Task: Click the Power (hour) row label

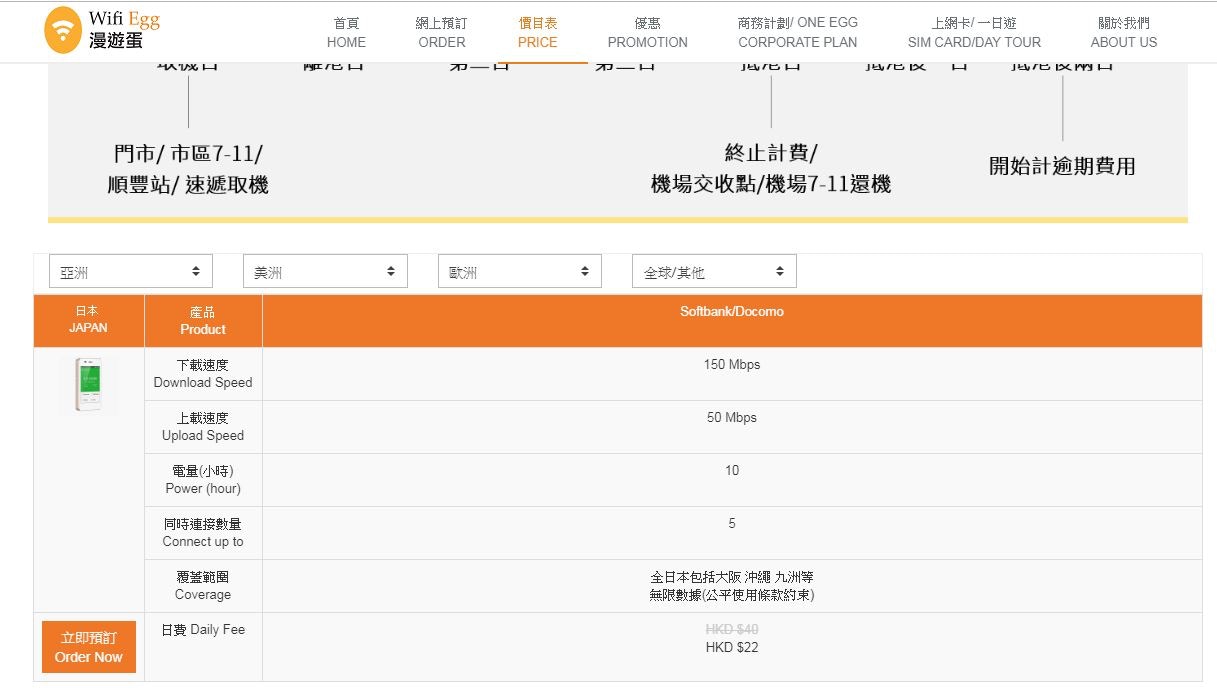Action: [203, 480]
